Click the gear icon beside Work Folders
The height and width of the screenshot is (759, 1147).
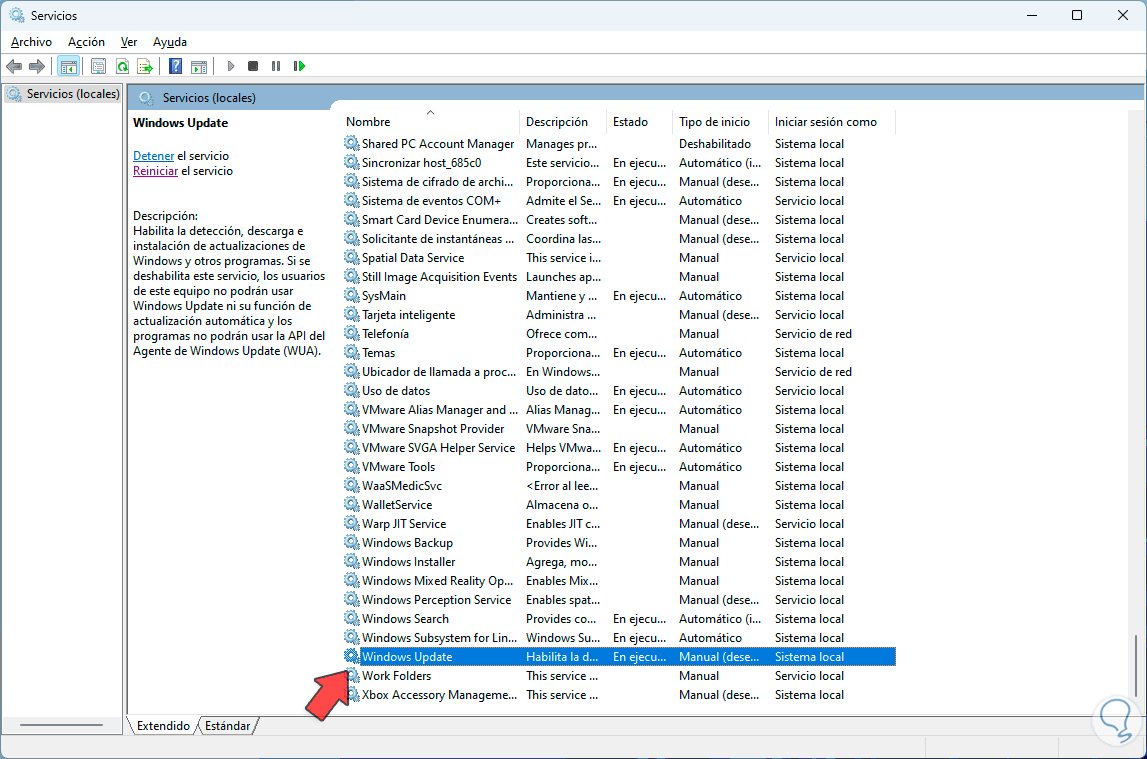352,675
